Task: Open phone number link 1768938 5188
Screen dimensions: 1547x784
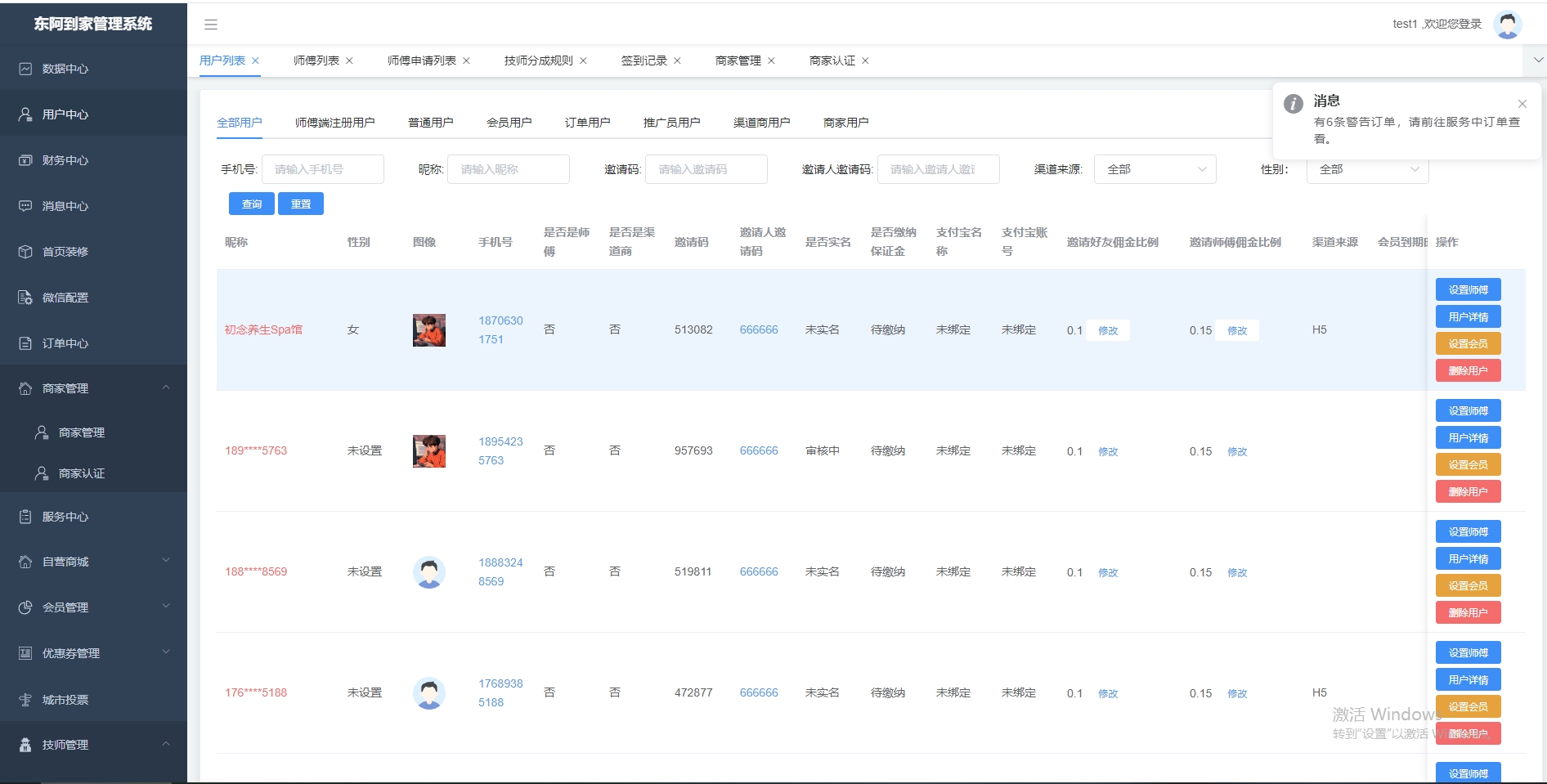Action: pyautogui.click(x=500, y=692)
